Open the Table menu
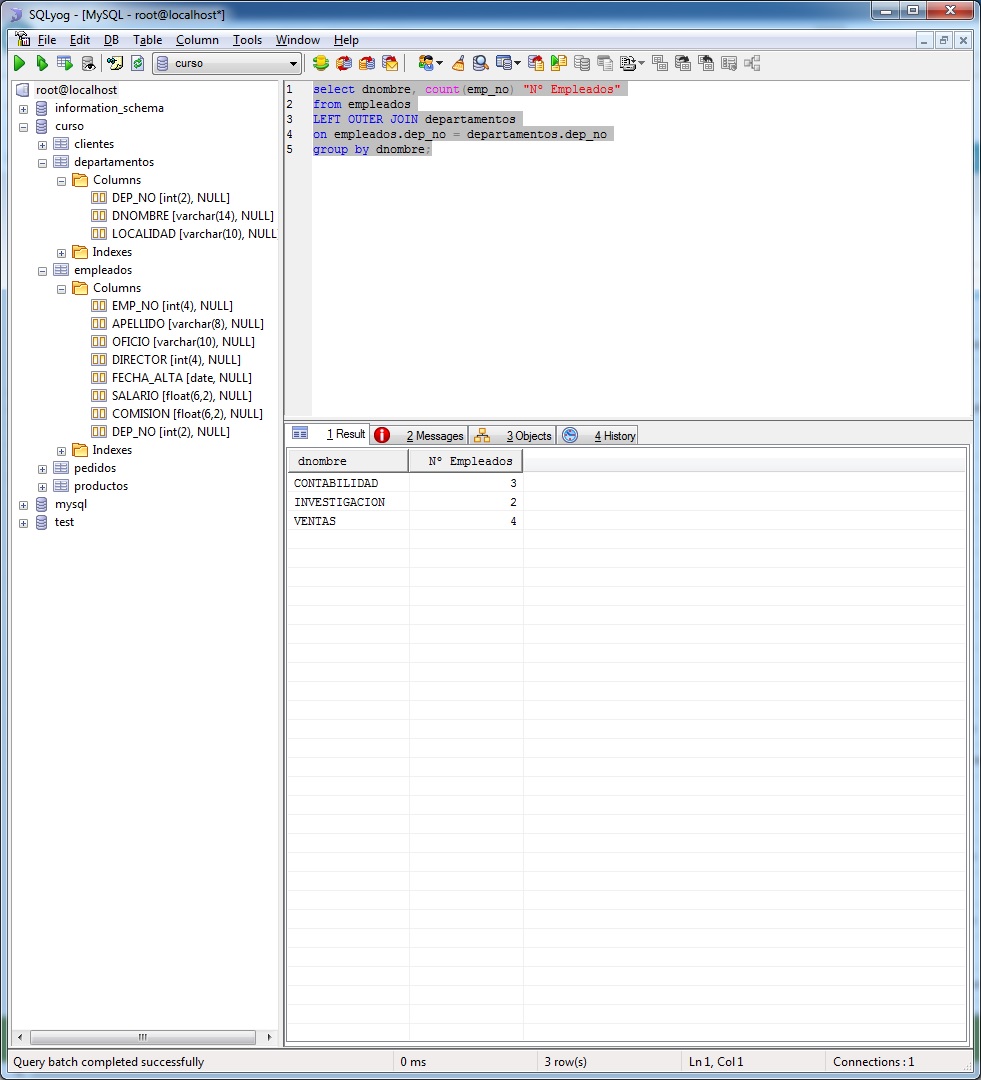The width and height of the screenshot is (981, 1080). [x=147, y=40]
